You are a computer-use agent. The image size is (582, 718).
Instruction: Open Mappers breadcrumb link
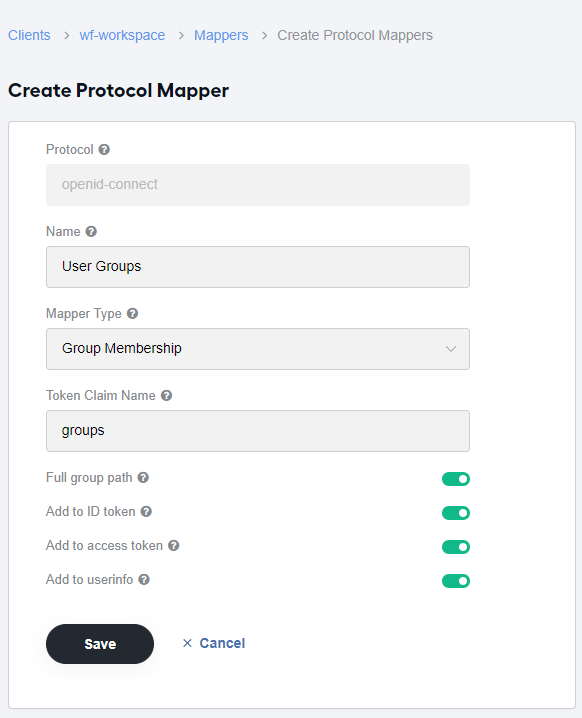point(221,35)
